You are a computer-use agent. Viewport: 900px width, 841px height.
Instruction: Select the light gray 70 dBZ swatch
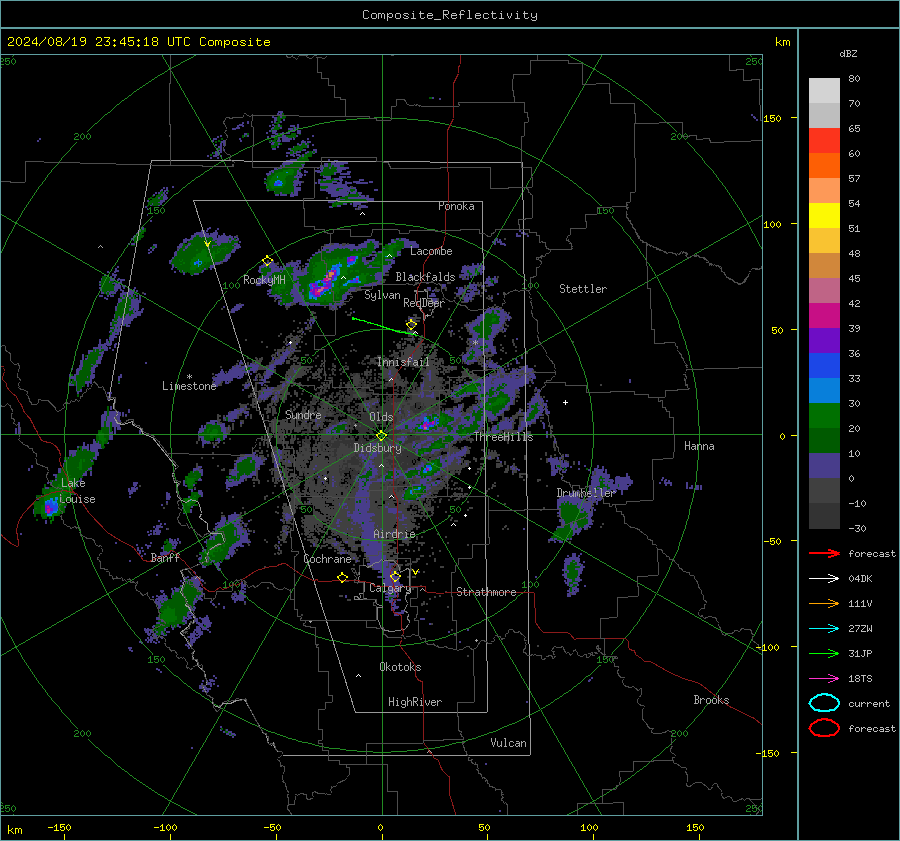coord(824,91)
